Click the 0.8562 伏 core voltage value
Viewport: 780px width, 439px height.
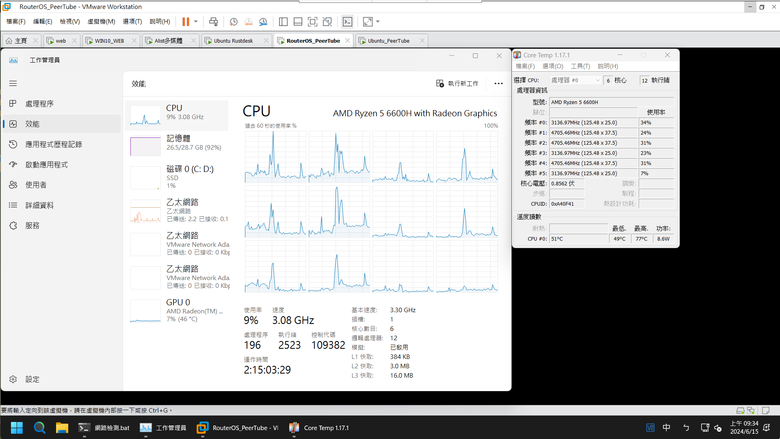point(567,183)
